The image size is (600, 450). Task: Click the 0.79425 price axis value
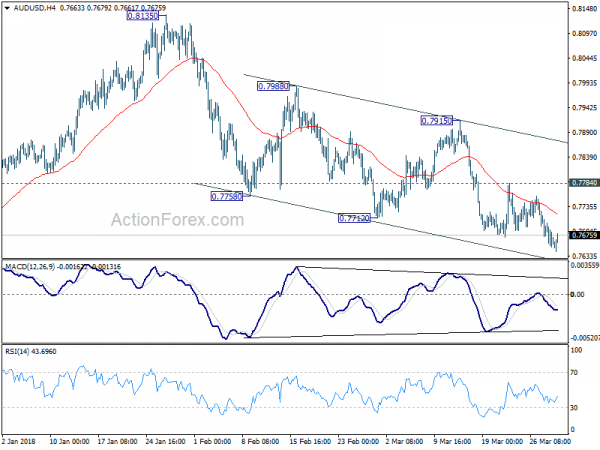point(584,108)
